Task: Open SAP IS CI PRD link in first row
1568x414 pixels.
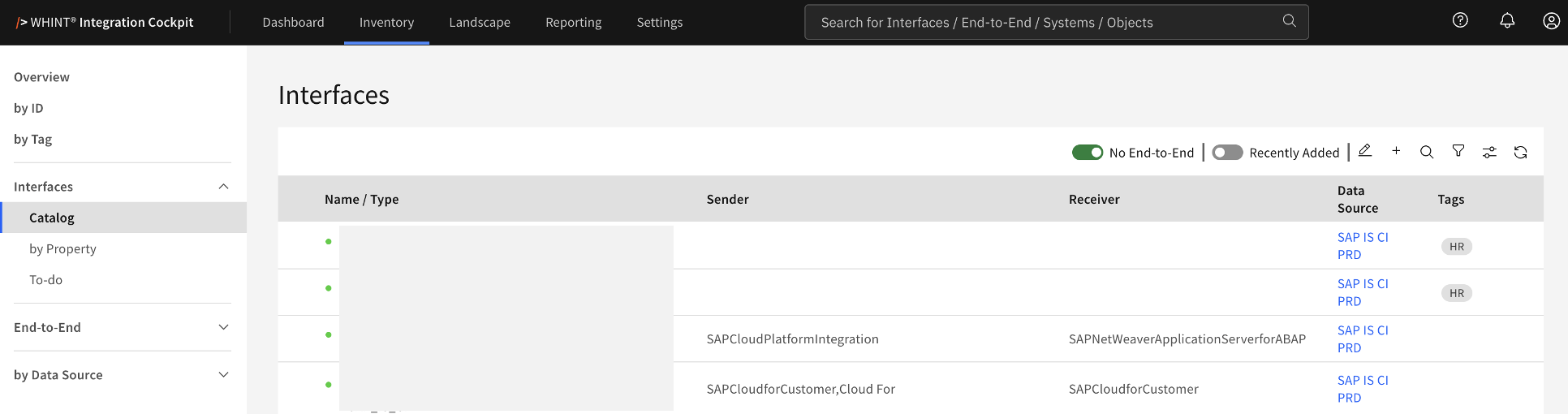Action: point(1363,245)
